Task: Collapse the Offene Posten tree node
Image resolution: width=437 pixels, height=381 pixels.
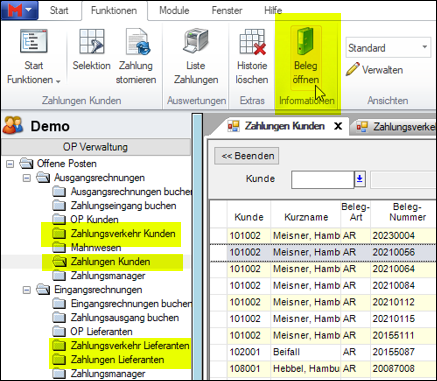Action: pyautogui.click(x=10, y=164)
